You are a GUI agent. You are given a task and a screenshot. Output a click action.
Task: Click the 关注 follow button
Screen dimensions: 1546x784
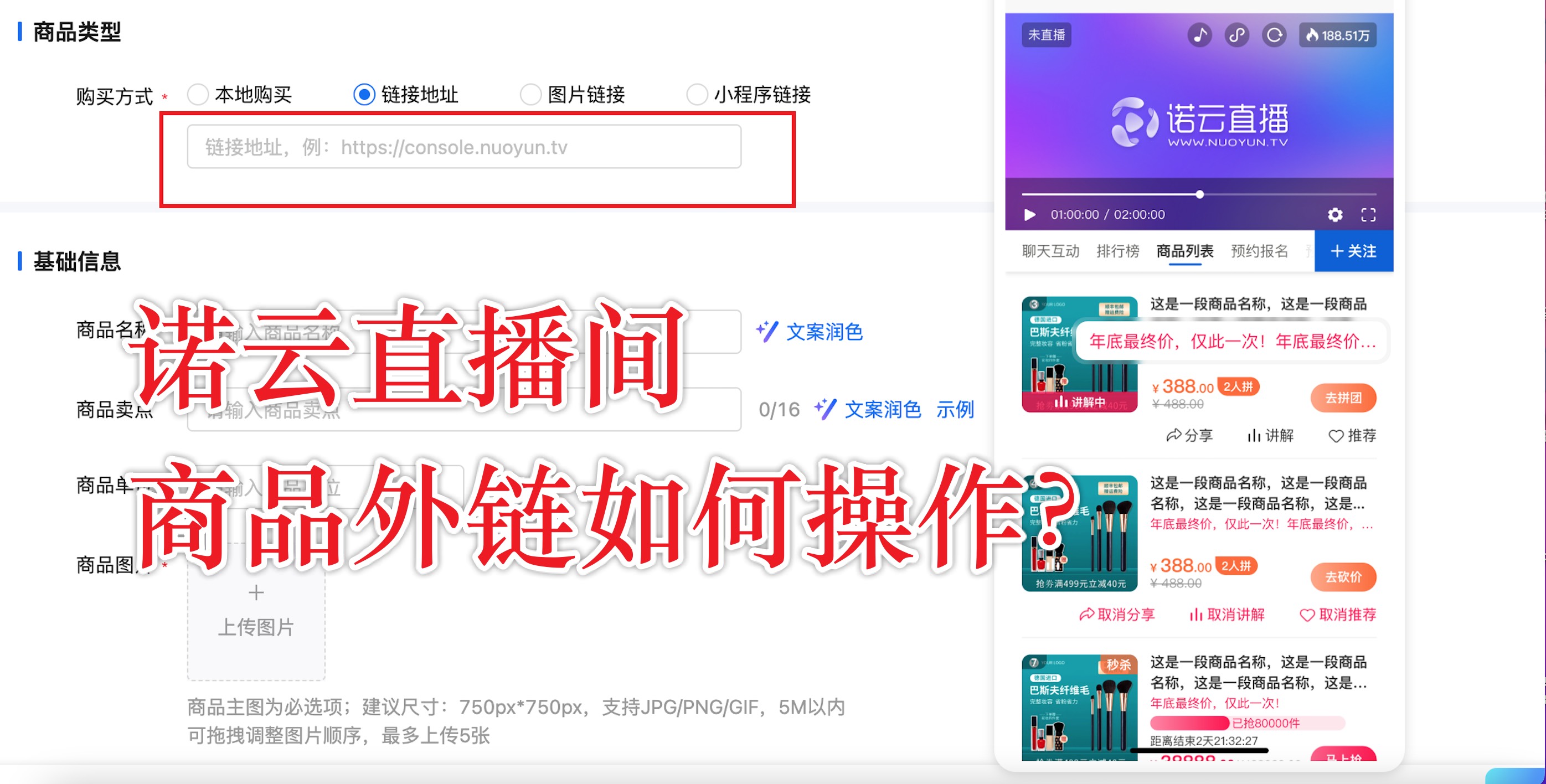[x=1353, y=250]
